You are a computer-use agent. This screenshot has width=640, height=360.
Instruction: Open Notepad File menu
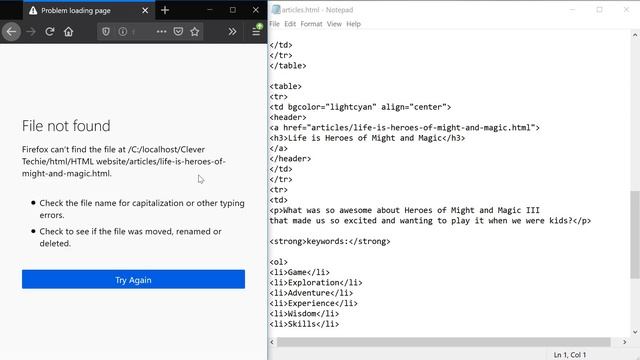tap(274, 24)
